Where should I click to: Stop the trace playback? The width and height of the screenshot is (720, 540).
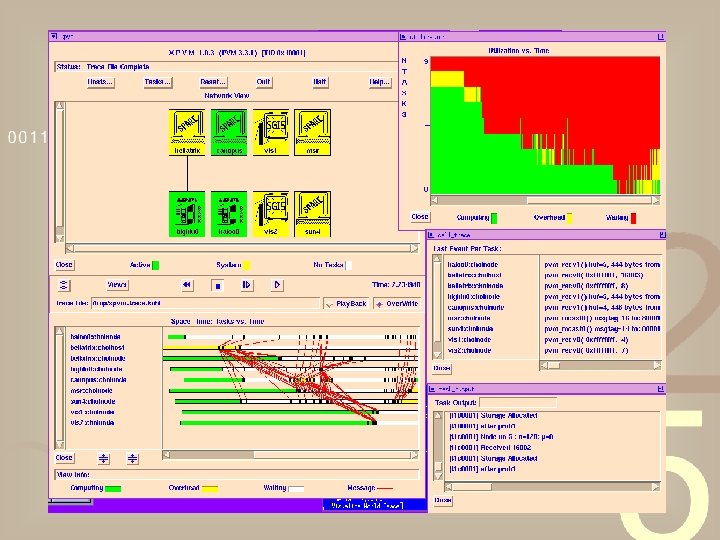coord(218,286)
